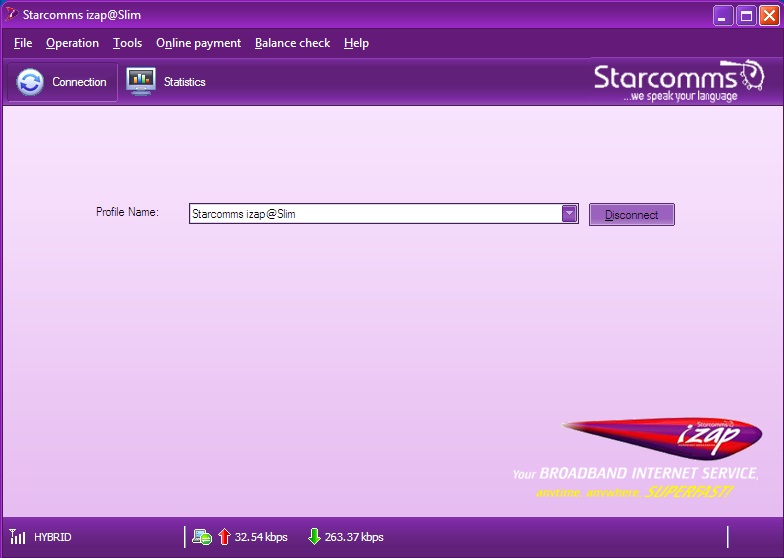Screen dimensions: 784x558
Task: Switch to the Statistics view label
Action: (184, 82)
